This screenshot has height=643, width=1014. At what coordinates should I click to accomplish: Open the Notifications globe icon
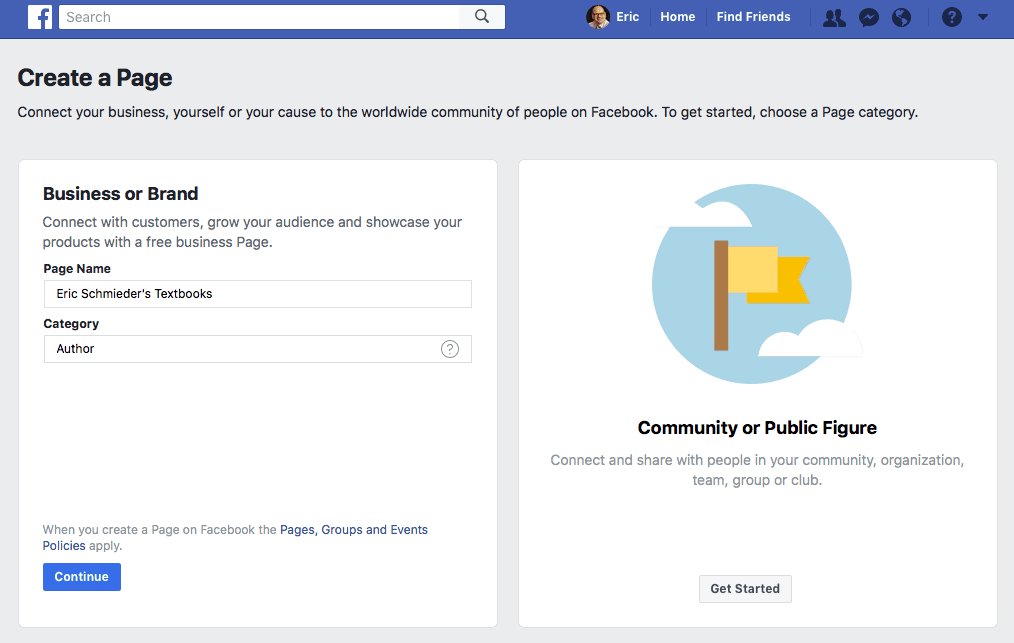[901, 17]
